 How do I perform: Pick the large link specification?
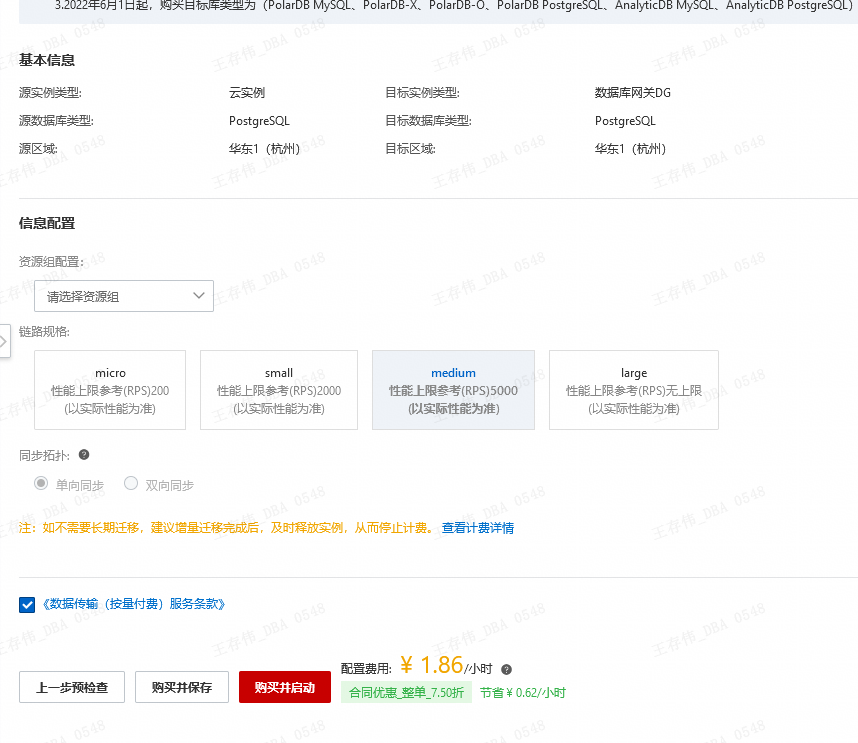point(633,390)
